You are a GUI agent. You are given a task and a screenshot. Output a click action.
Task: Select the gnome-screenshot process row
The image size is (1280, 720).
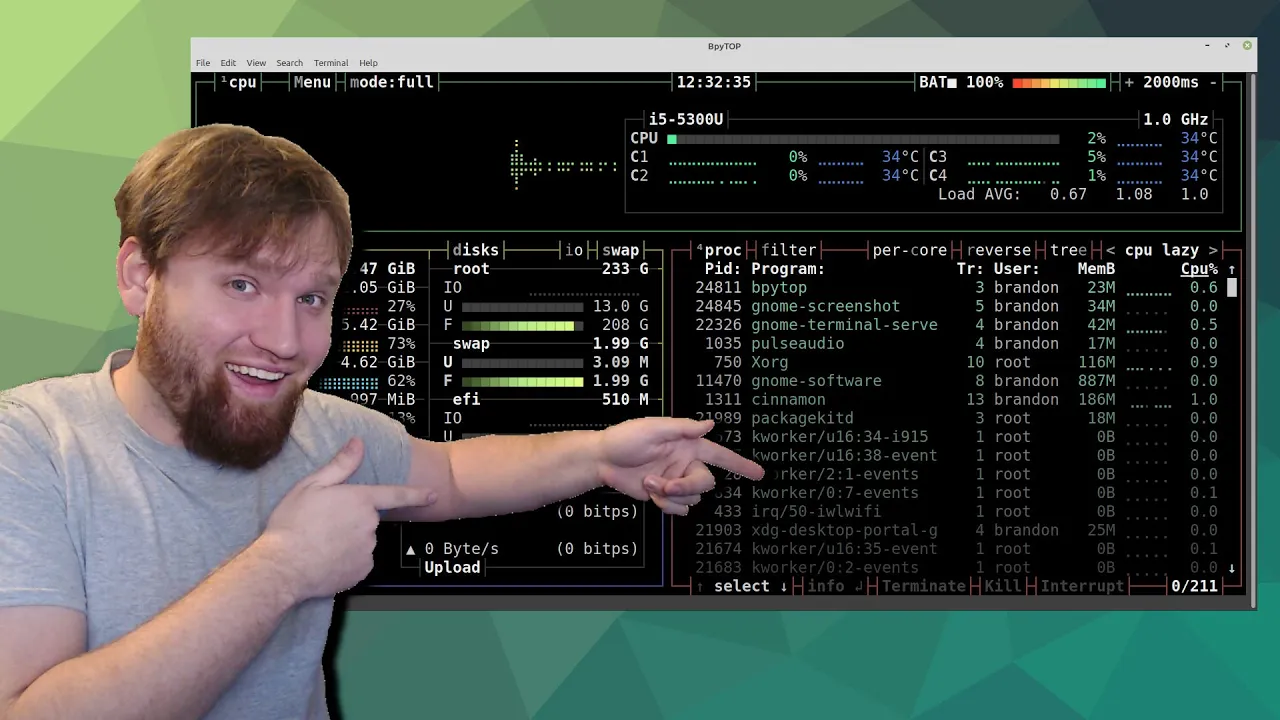pyautogui.click(x=956, y=306)
